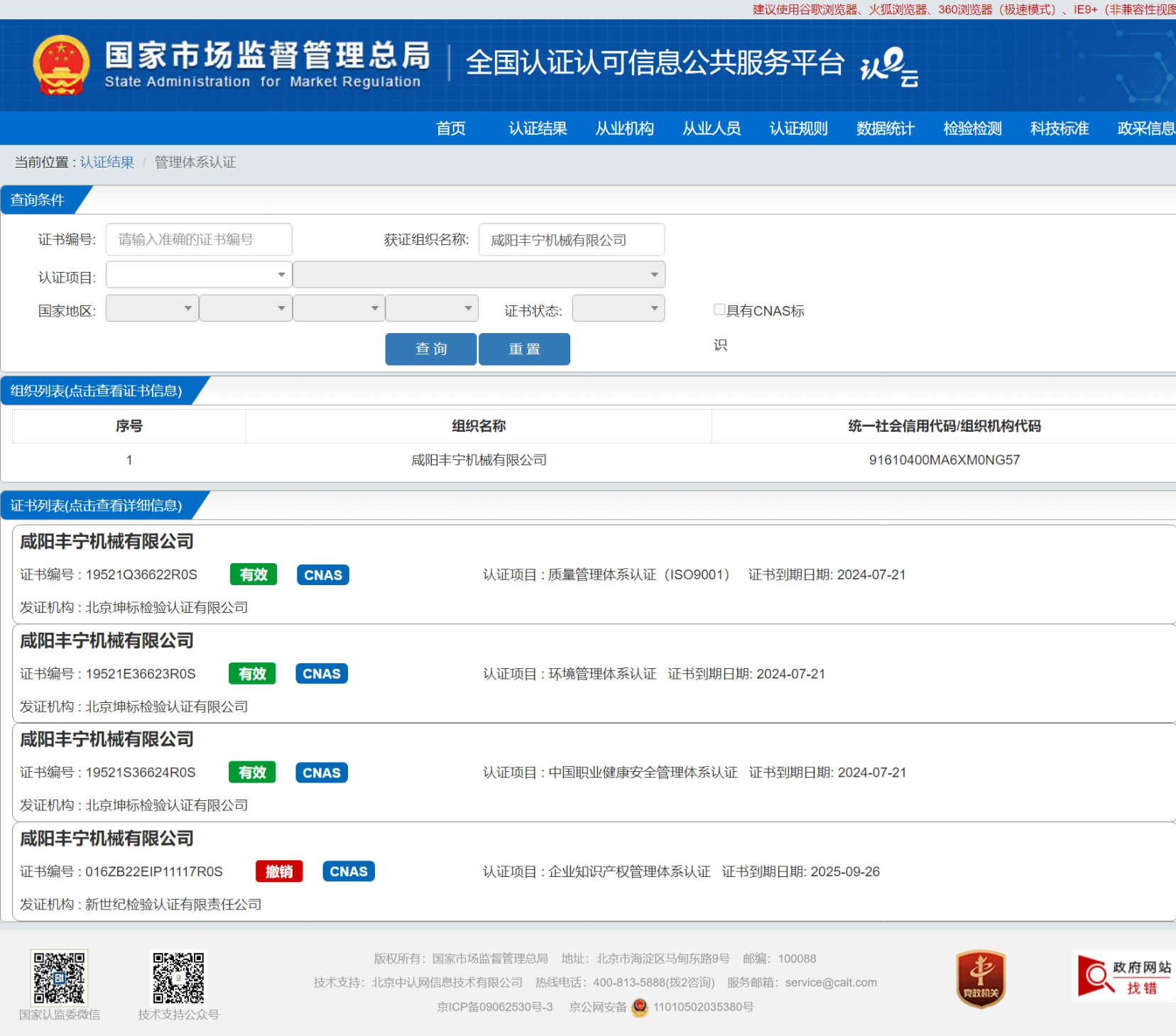The image size is (1176, 1036).
Task: Click the 党政机关 badge icon
Action: pos(981,978)
